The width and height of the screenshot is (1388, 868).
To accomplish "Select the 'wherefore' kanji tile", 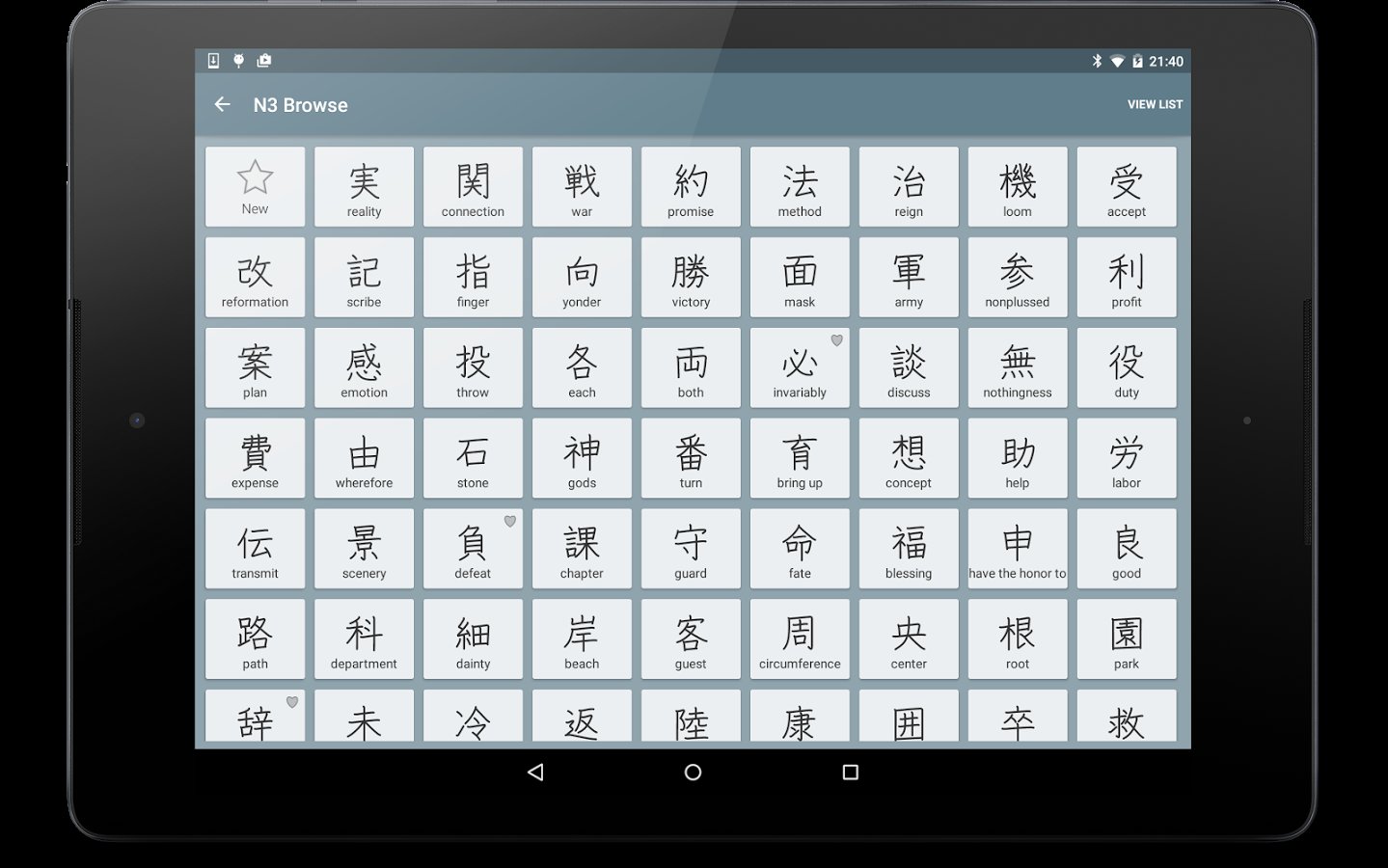I will [364, 457].
